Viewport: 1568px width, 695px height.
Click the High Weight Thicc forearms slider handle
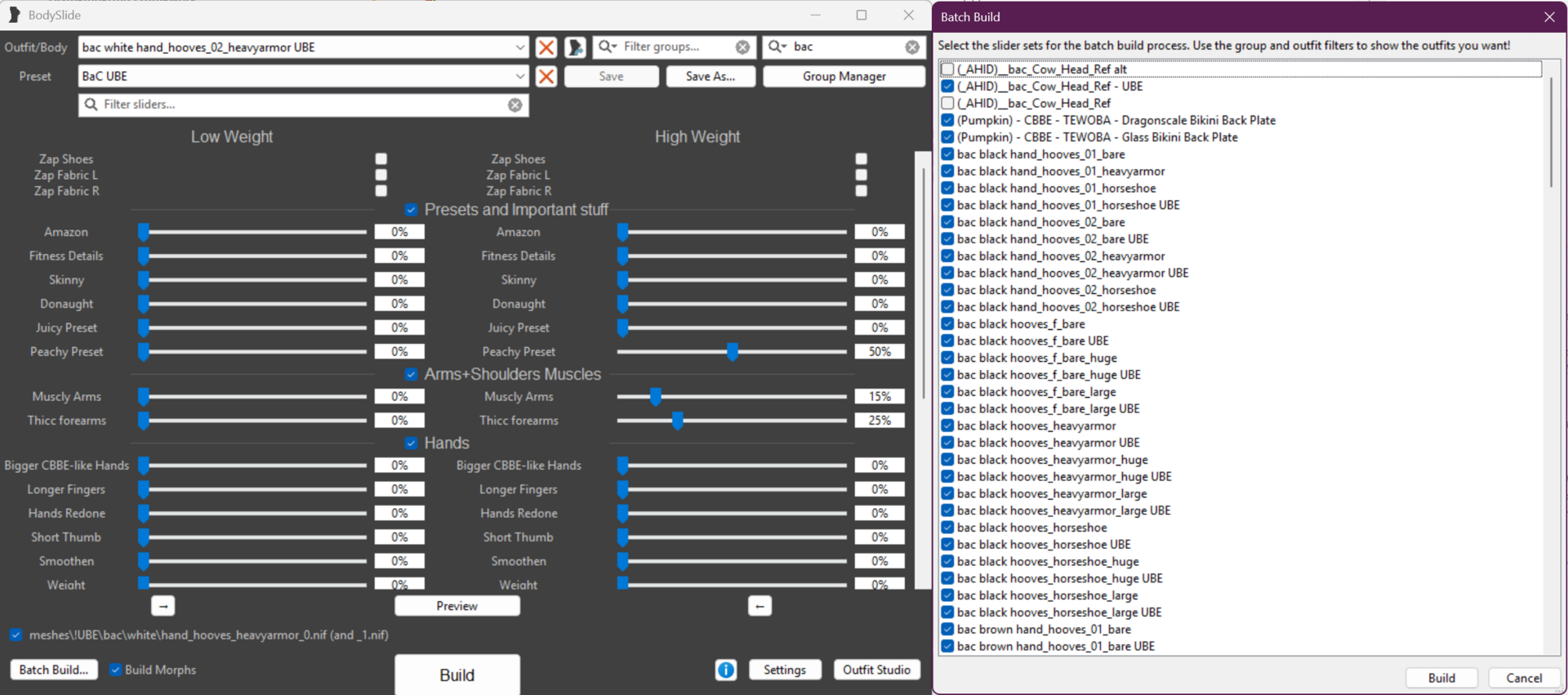click(x=677, y=421)
